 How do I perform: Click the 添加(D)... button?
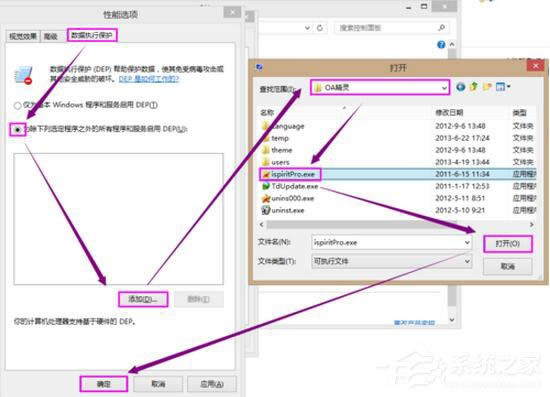tap(143, 299)
